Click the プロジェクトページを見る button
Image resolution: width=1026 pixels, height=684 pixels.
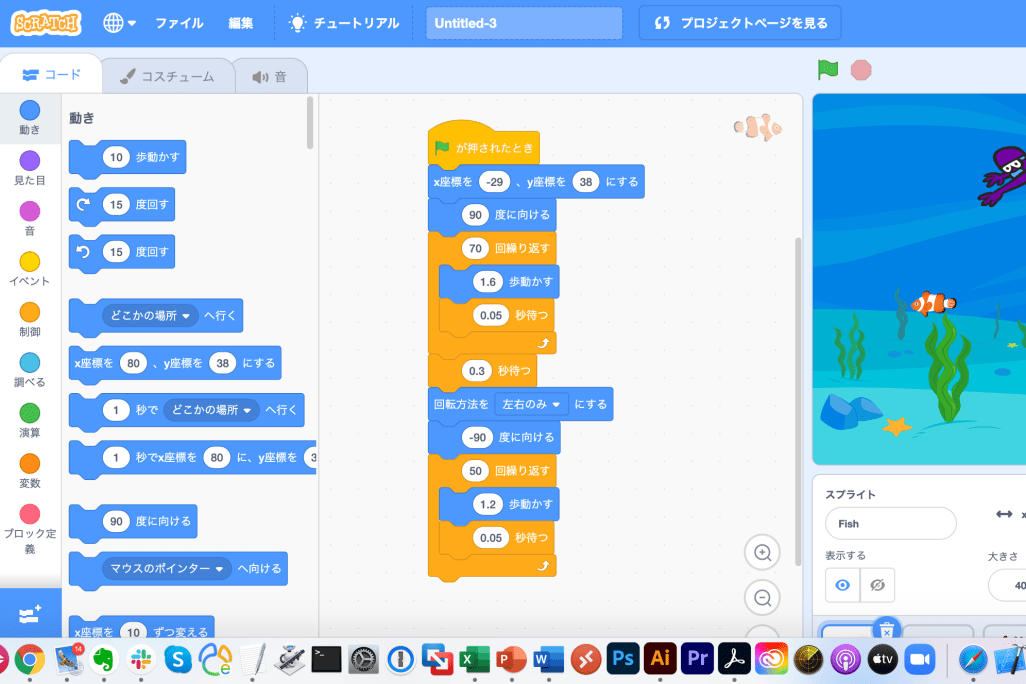(740, 23)
